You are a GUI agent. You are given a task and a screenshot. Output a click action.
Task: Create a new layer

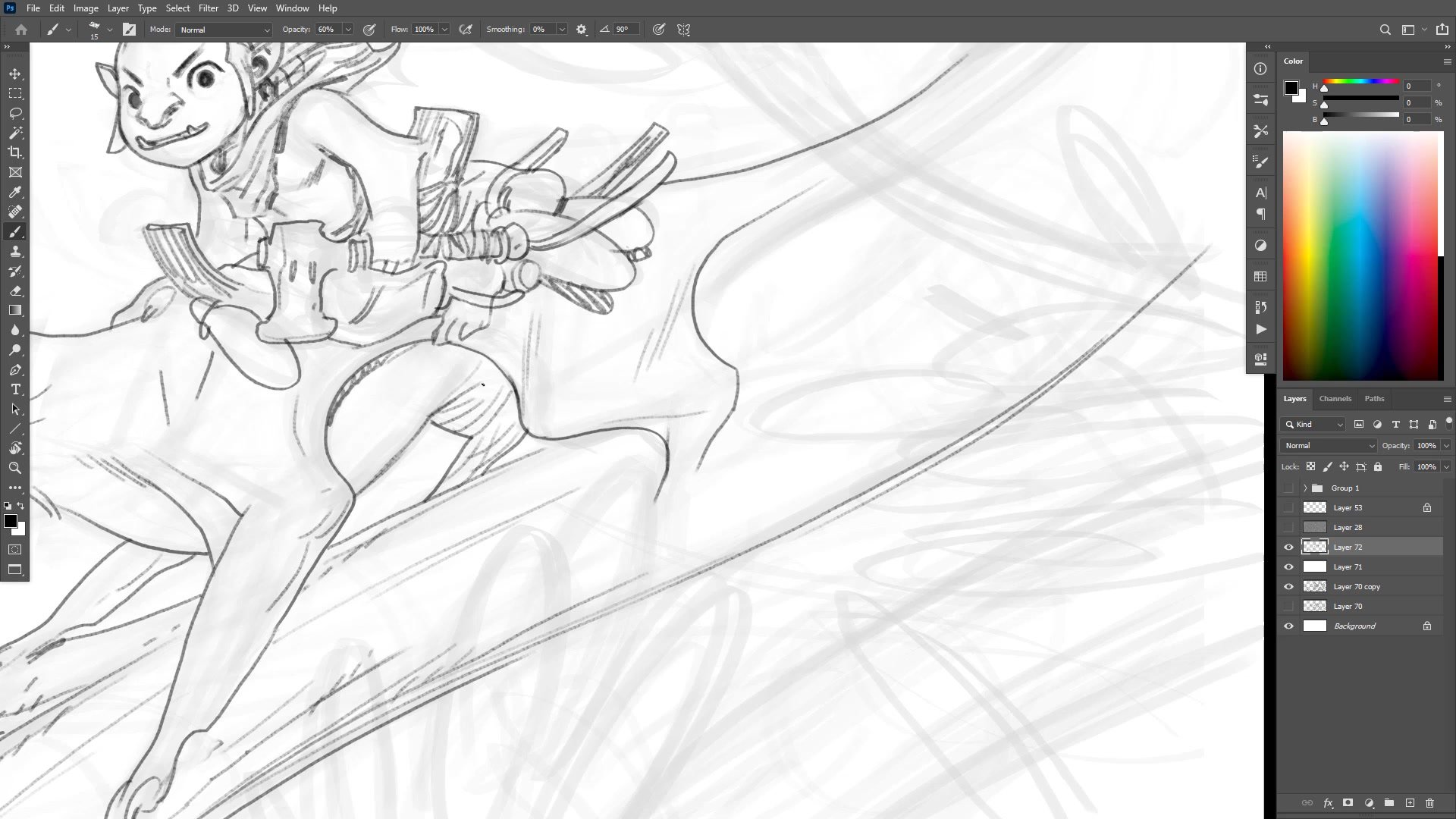(1410, 802)
